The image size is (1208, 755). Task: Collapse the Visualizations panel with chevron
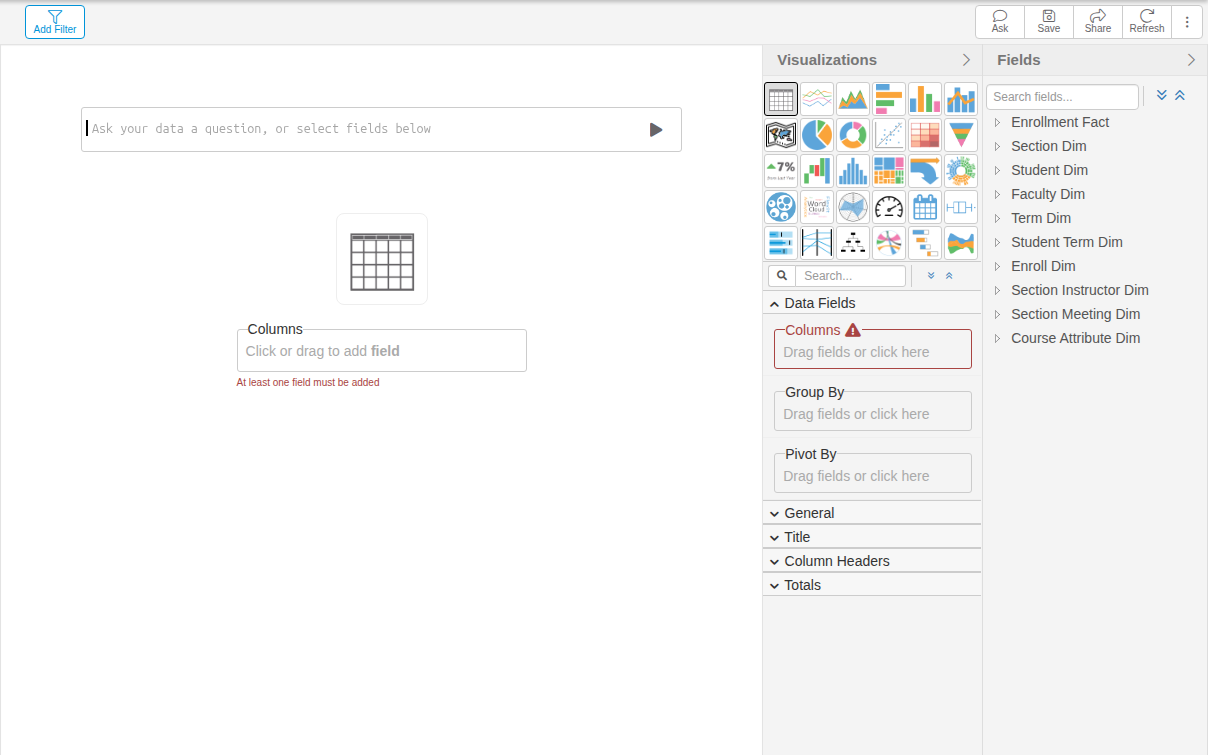click(966, 60)
